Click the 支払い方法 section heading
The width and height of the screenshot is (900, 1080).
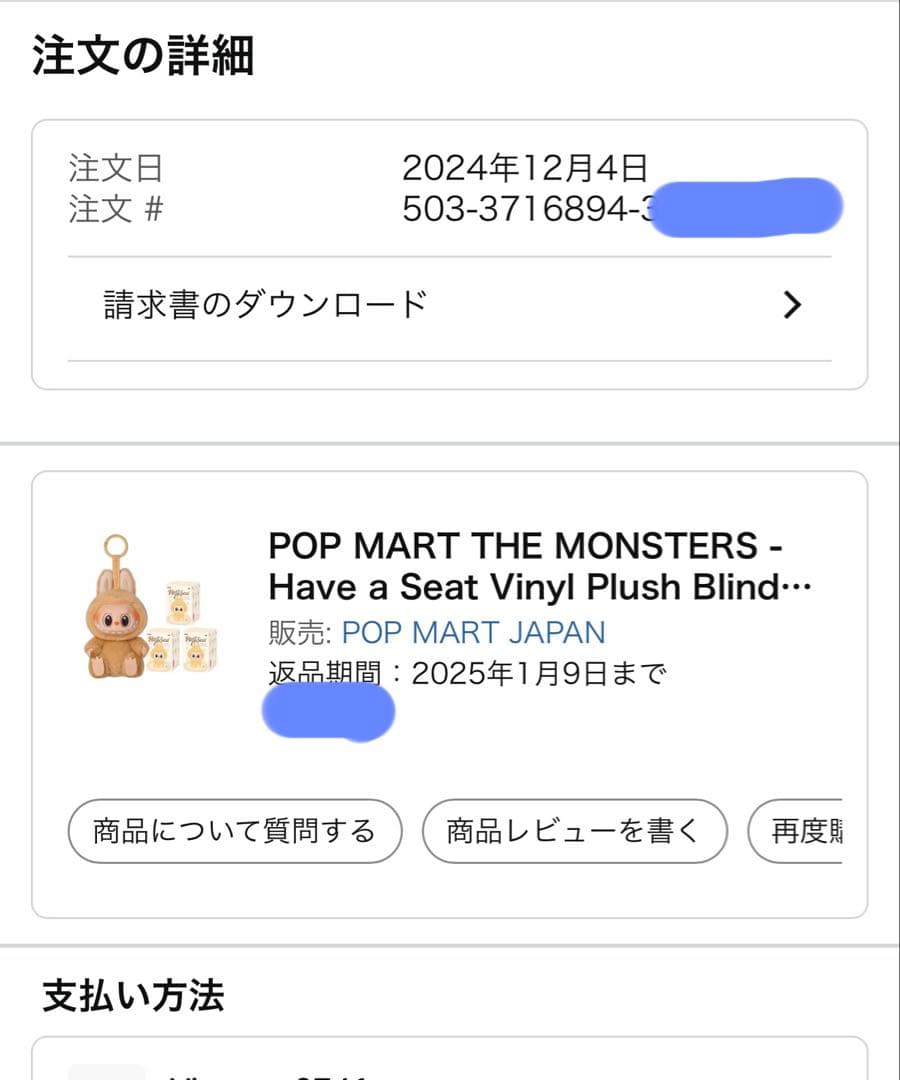133,996
